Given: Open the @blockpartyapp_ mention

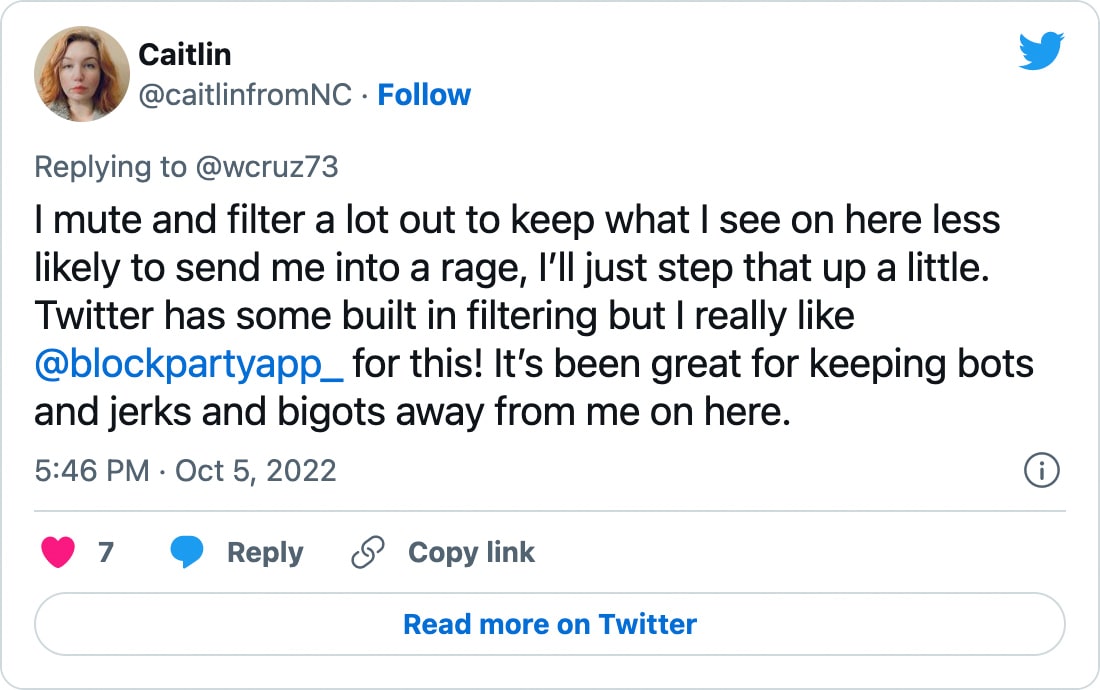Looking at the screenshot, I should (189, 363).
